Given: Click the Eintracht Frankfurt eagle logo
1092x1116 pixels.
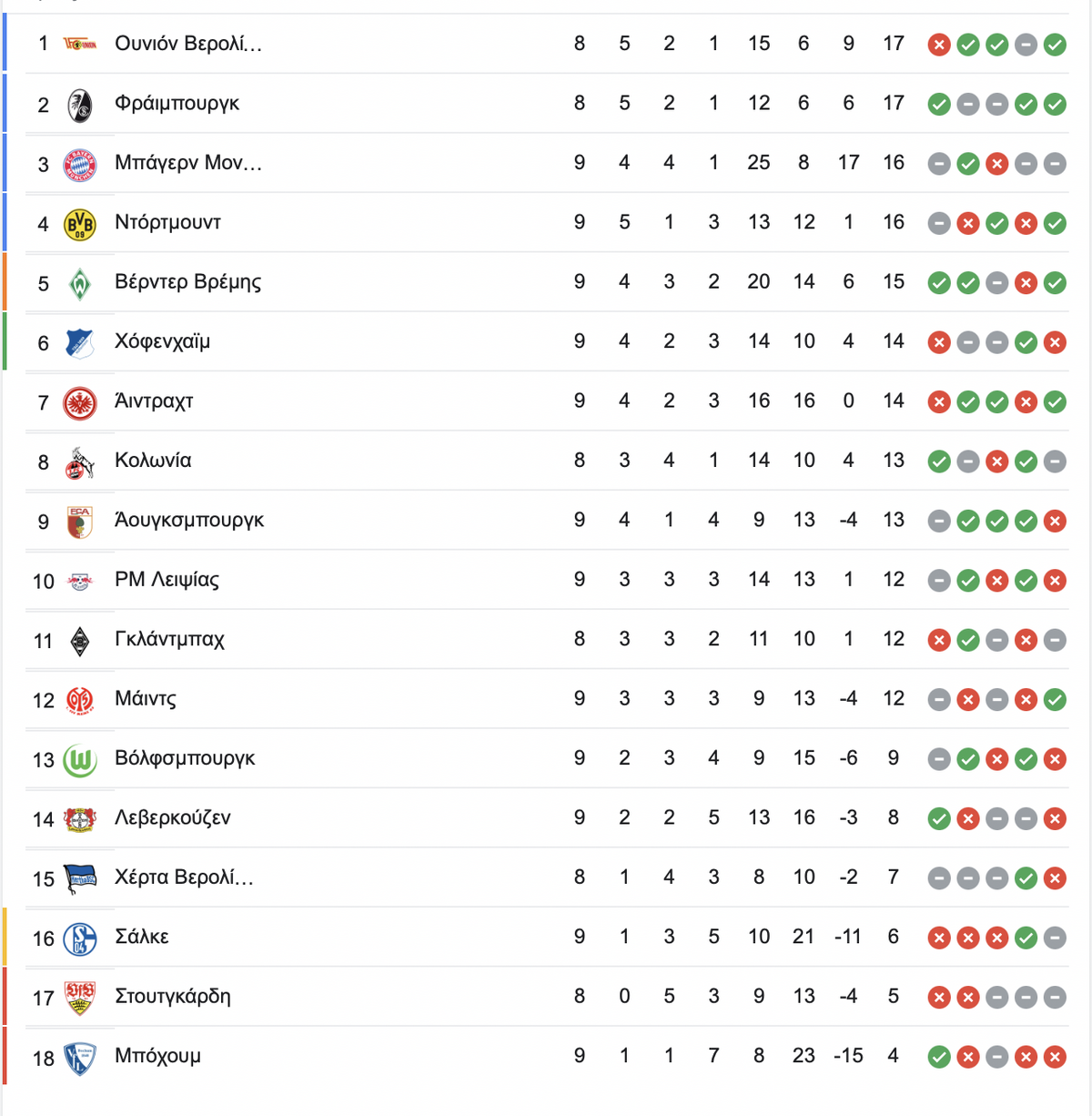Looking at the screenshot, I should [80, 402].
